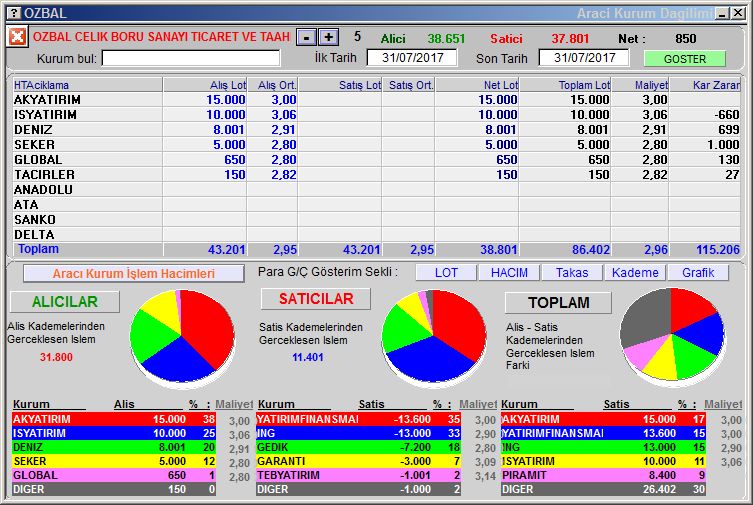Click the TOPLAM button
This screenshot has width=753, height=505.
[x=559, y=302]
